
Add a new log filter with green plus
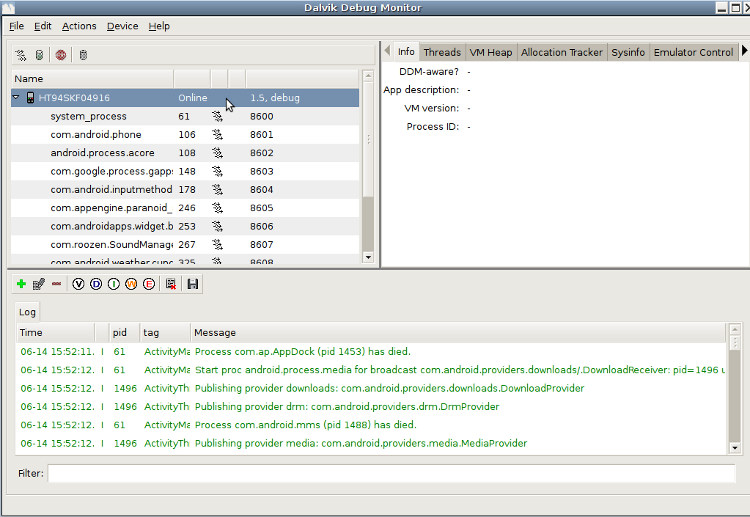click(x=21, y=284)
